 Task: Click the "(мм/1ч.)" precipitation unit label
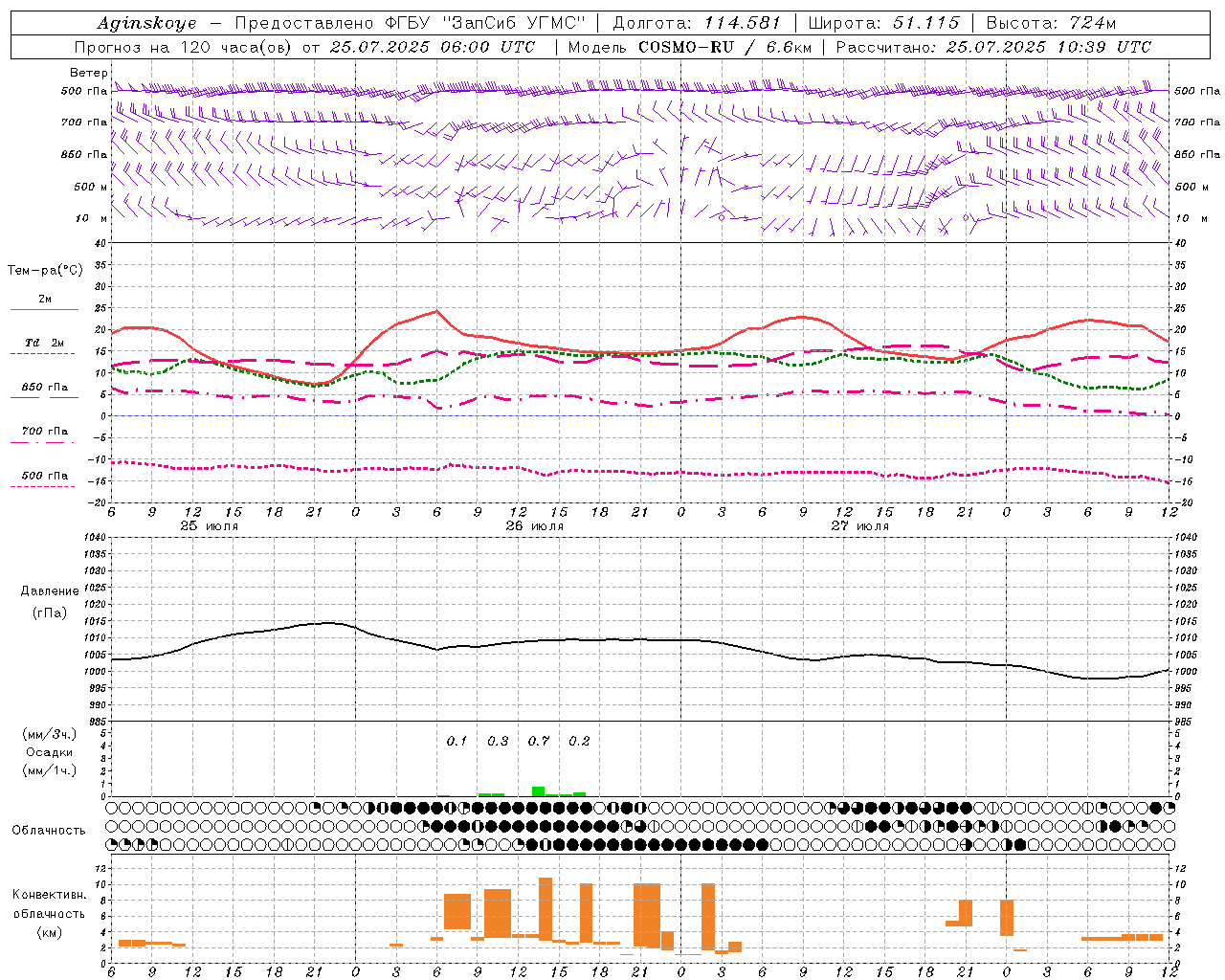point(49,770)
